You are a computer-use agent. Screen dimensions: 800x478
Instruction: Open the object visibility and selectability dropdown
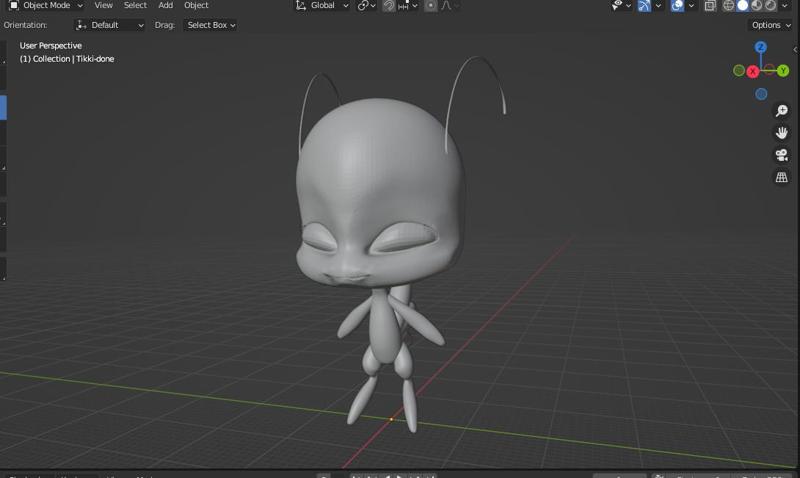click(x=621, y=5)
